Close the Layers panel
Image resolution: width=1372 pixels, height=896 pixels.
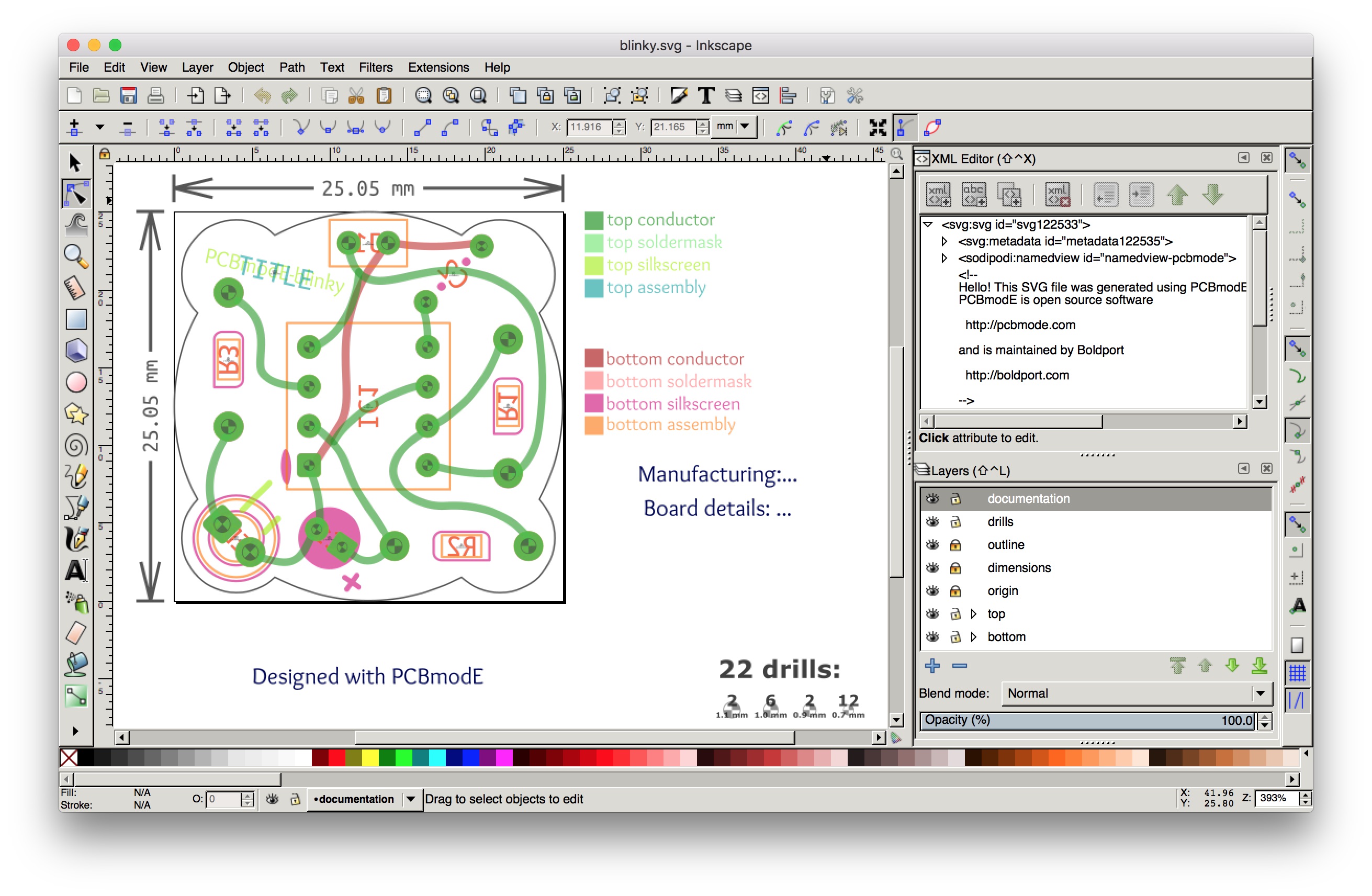tap(1266, 468)
